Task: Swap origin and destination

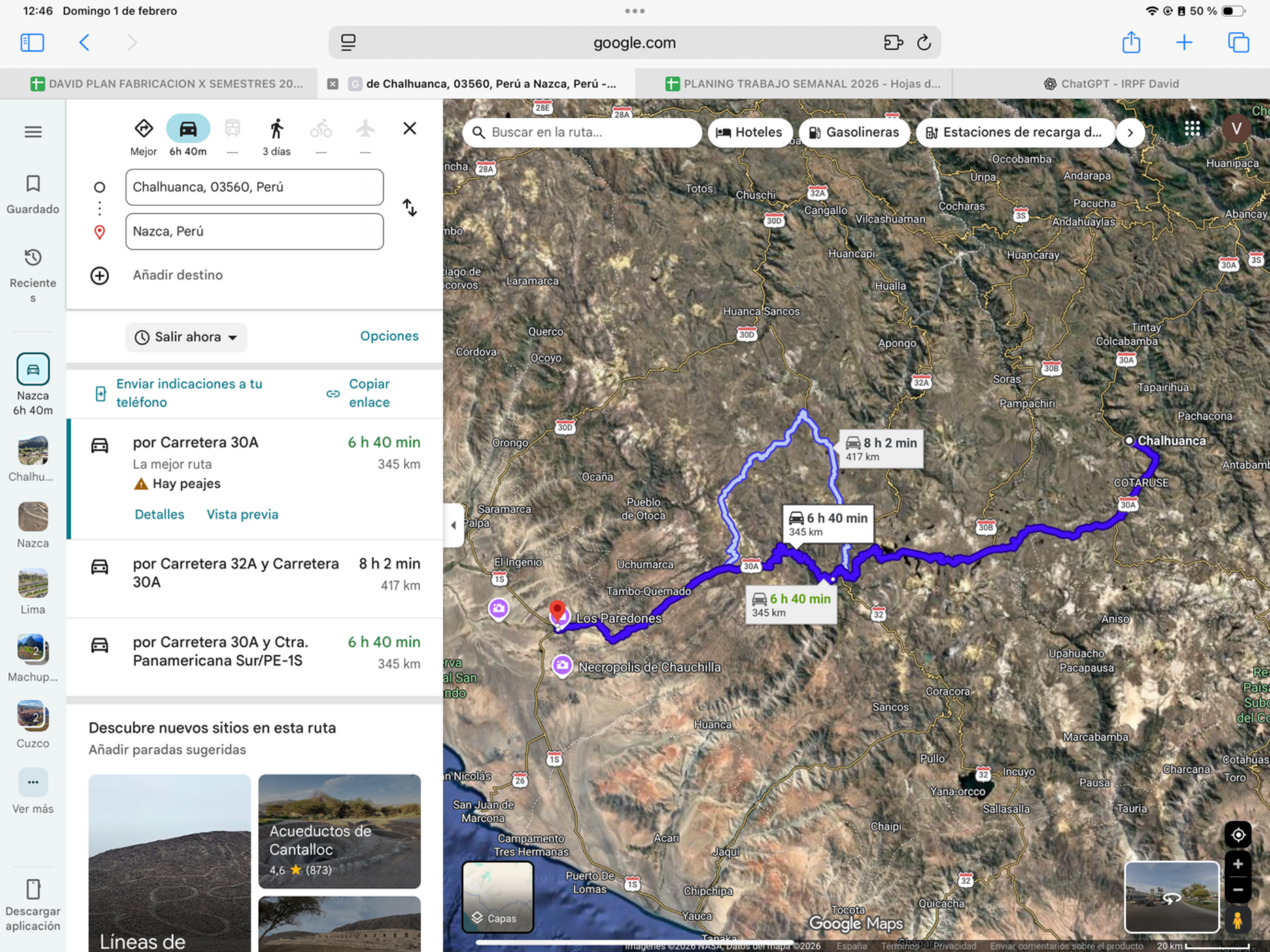Action: pos(409,208)
